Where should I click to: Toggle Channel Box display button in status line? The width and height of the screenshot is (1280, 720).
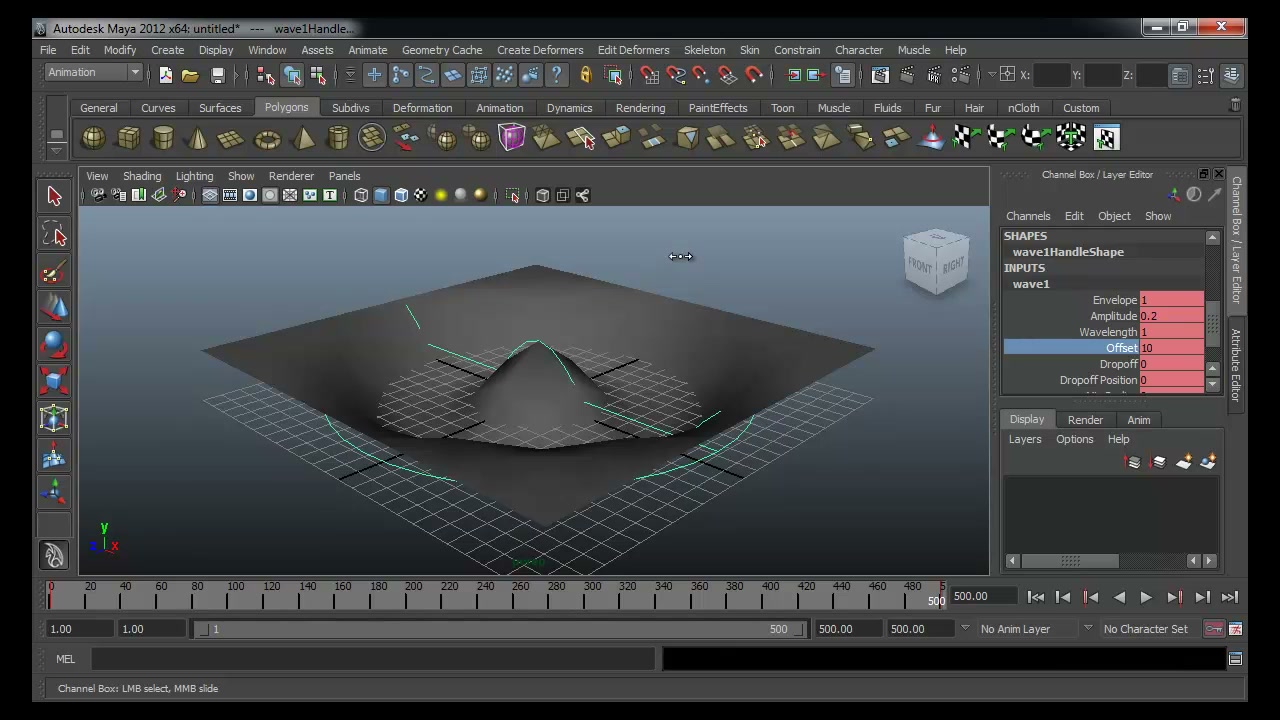(x=1231, y=75)
